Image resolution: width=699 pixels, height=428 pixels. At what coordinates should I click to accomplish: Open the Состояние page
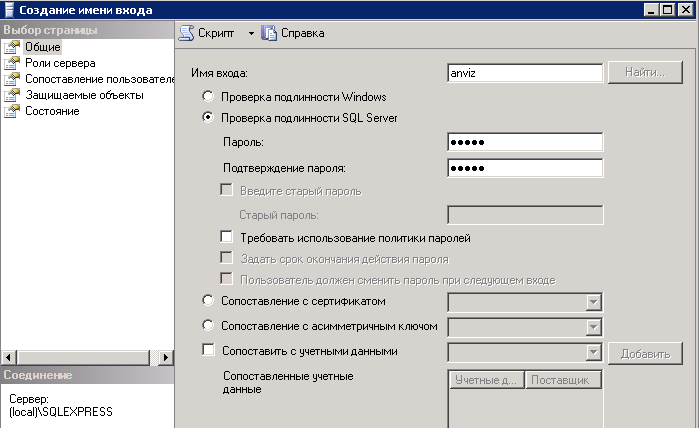[52, 111]
